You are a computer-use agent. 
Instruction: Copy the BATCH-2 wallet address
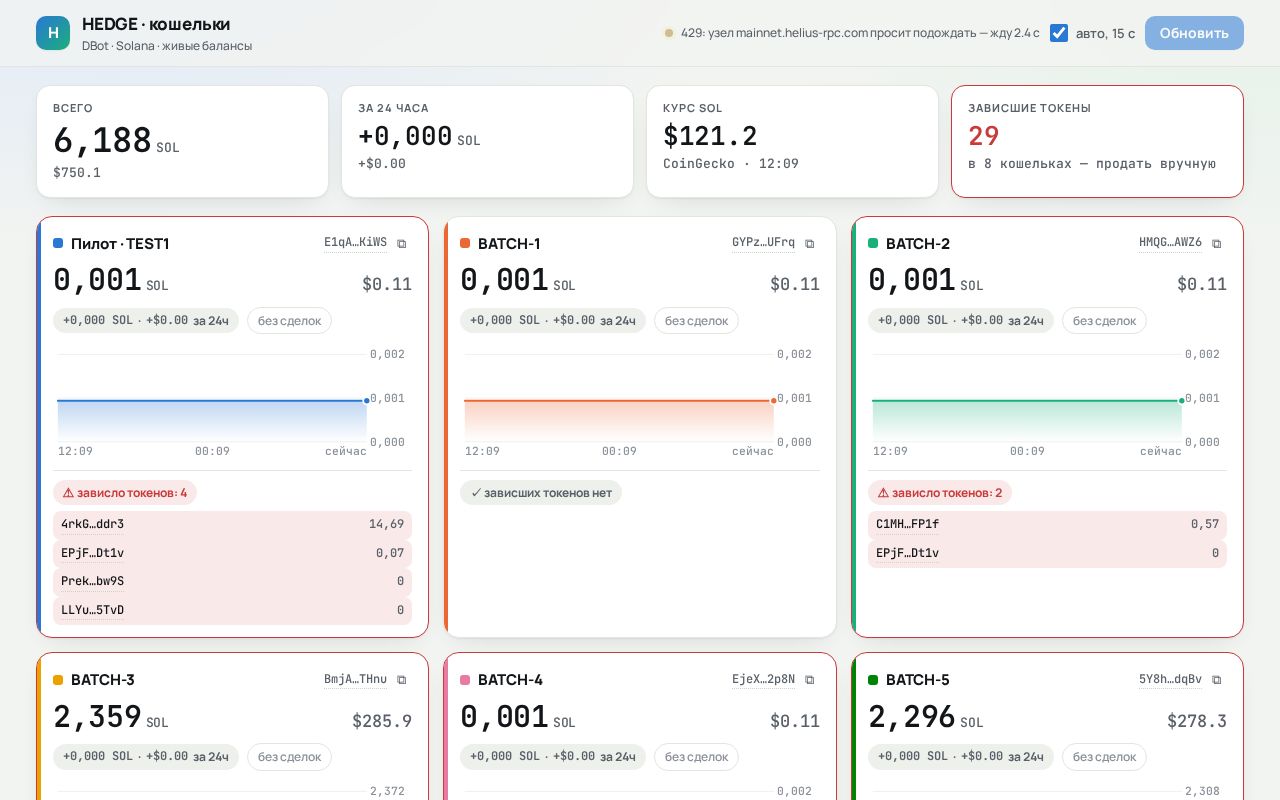(1217, 244)
